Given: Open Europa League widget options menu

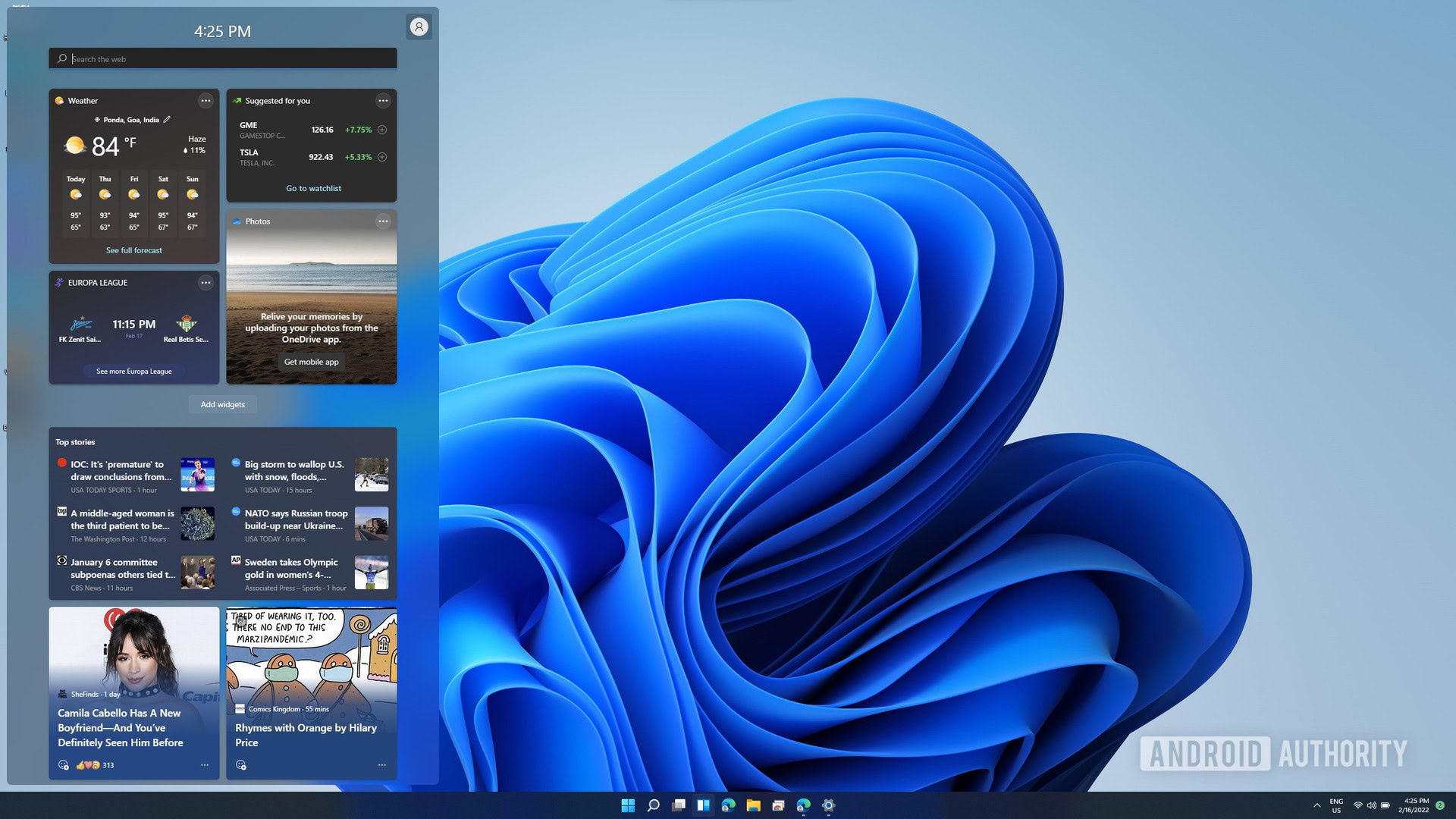Looking at the screenshot, I should click(x=206, y=282).
